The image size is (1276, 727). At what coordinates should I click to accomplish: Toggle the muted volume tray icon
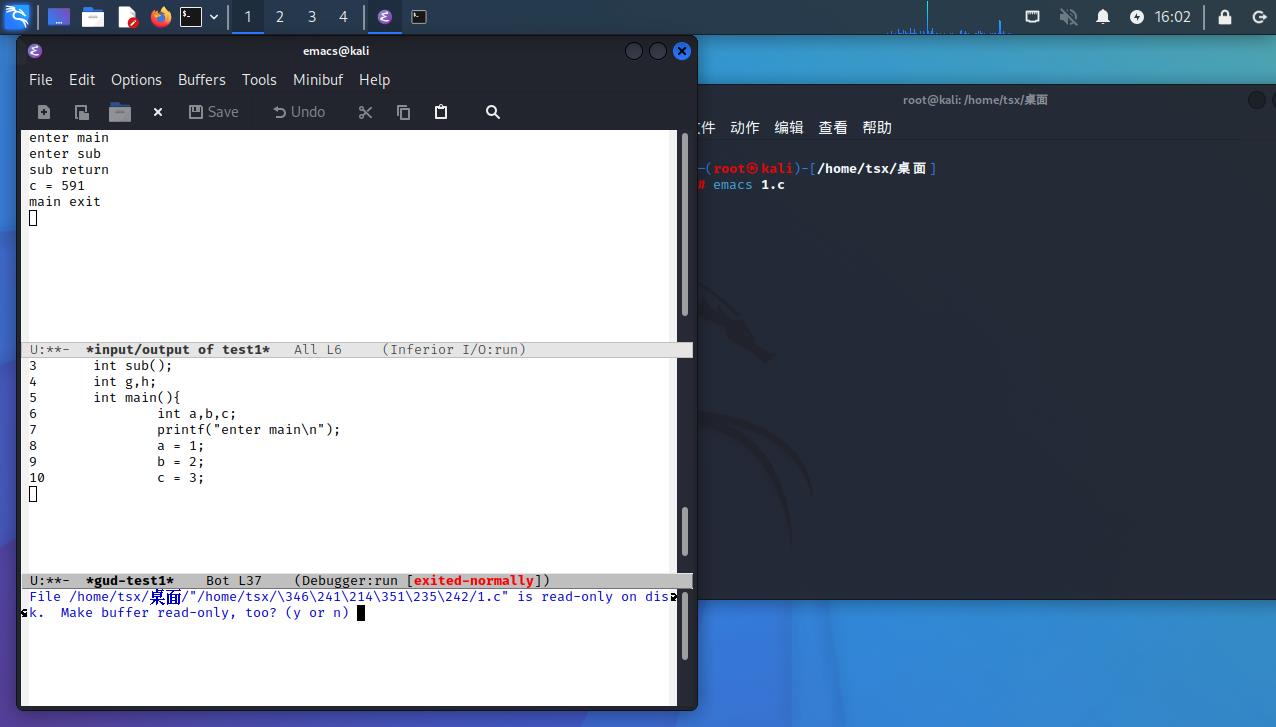1068,17
